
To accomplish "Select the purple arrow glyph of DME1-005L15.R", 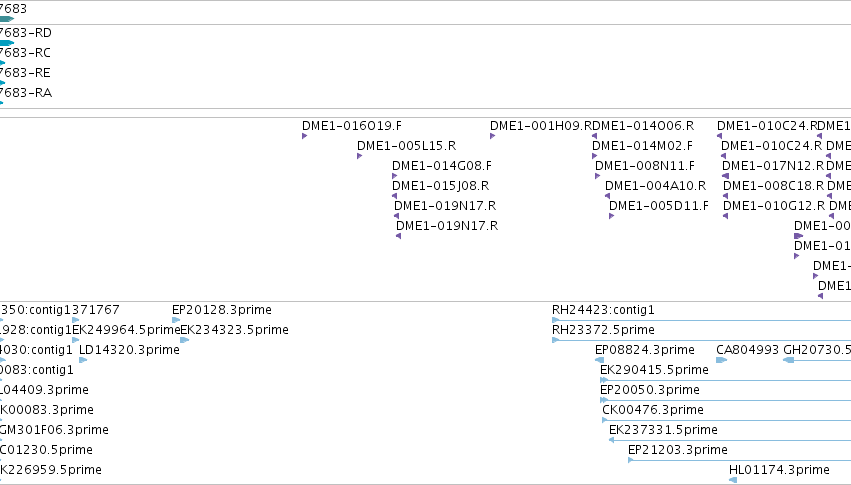I will [x=359, y=156].
